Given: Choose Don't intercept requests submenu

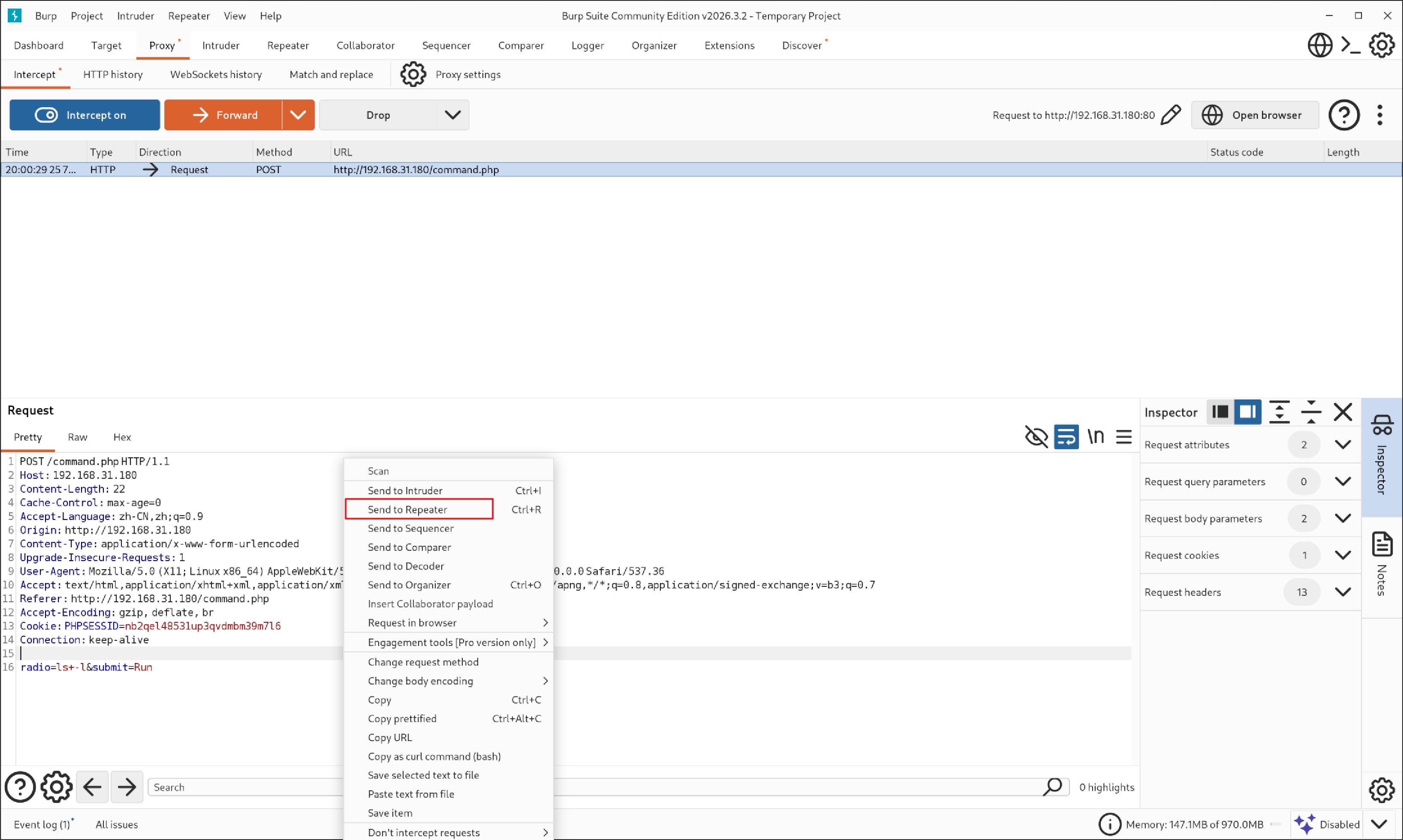Looking at the screenshot, I should 449,832.
